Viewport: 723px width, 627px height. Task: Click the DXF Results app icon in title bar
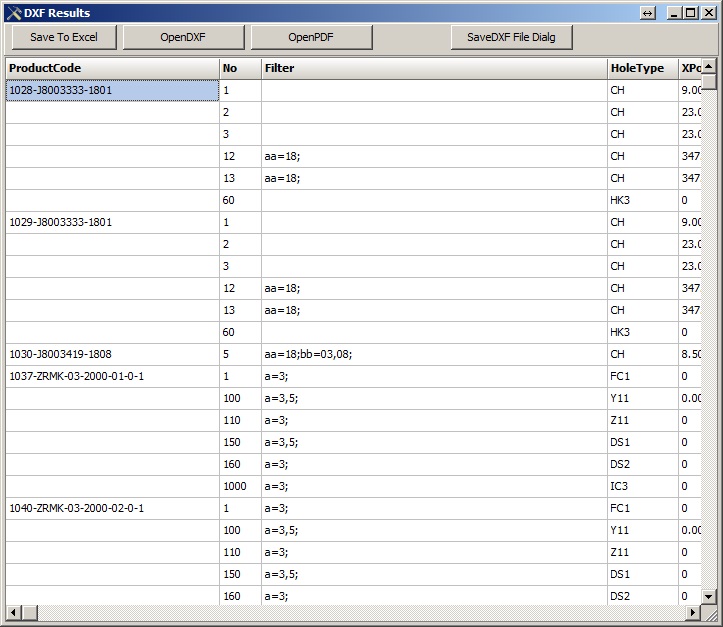13,13
